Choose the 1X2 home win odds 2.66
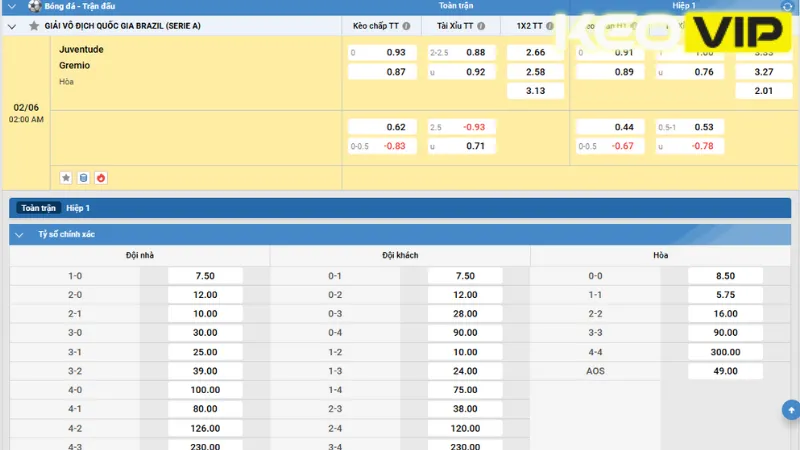 (x=535, y=52)
